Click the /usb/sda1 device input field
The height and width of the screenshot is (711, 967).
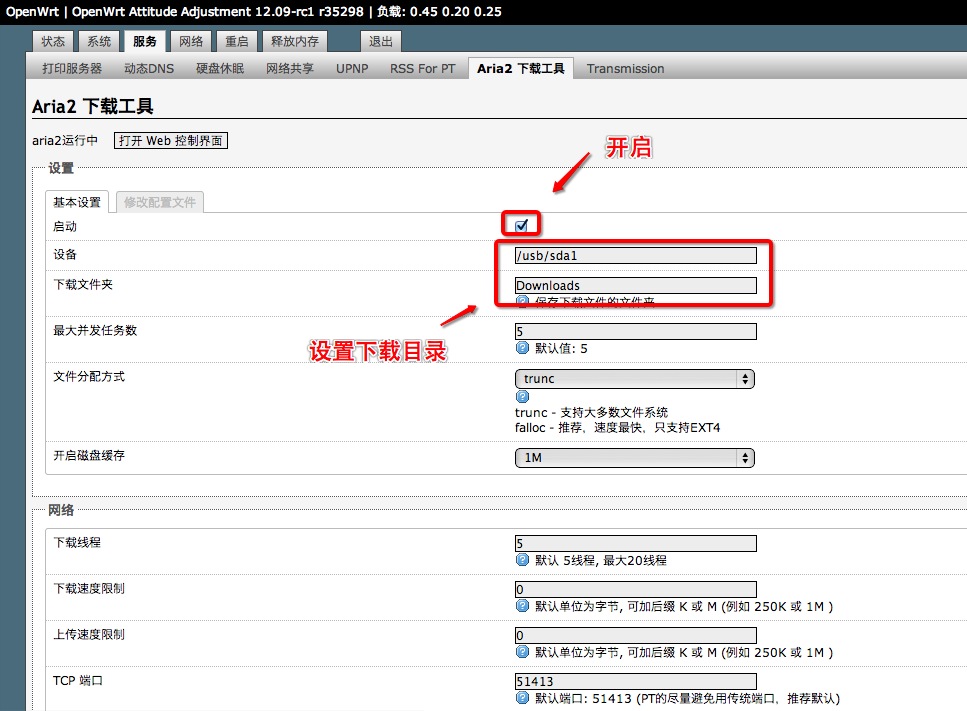[635, 255]
